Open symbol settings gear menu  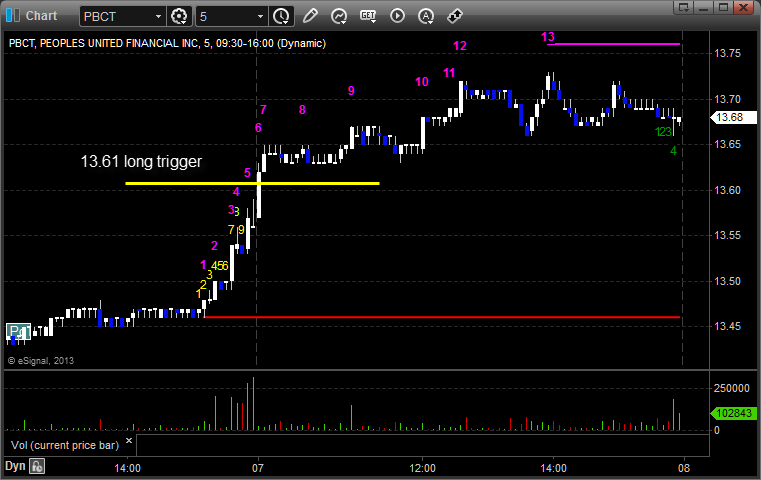pos(179,17)
